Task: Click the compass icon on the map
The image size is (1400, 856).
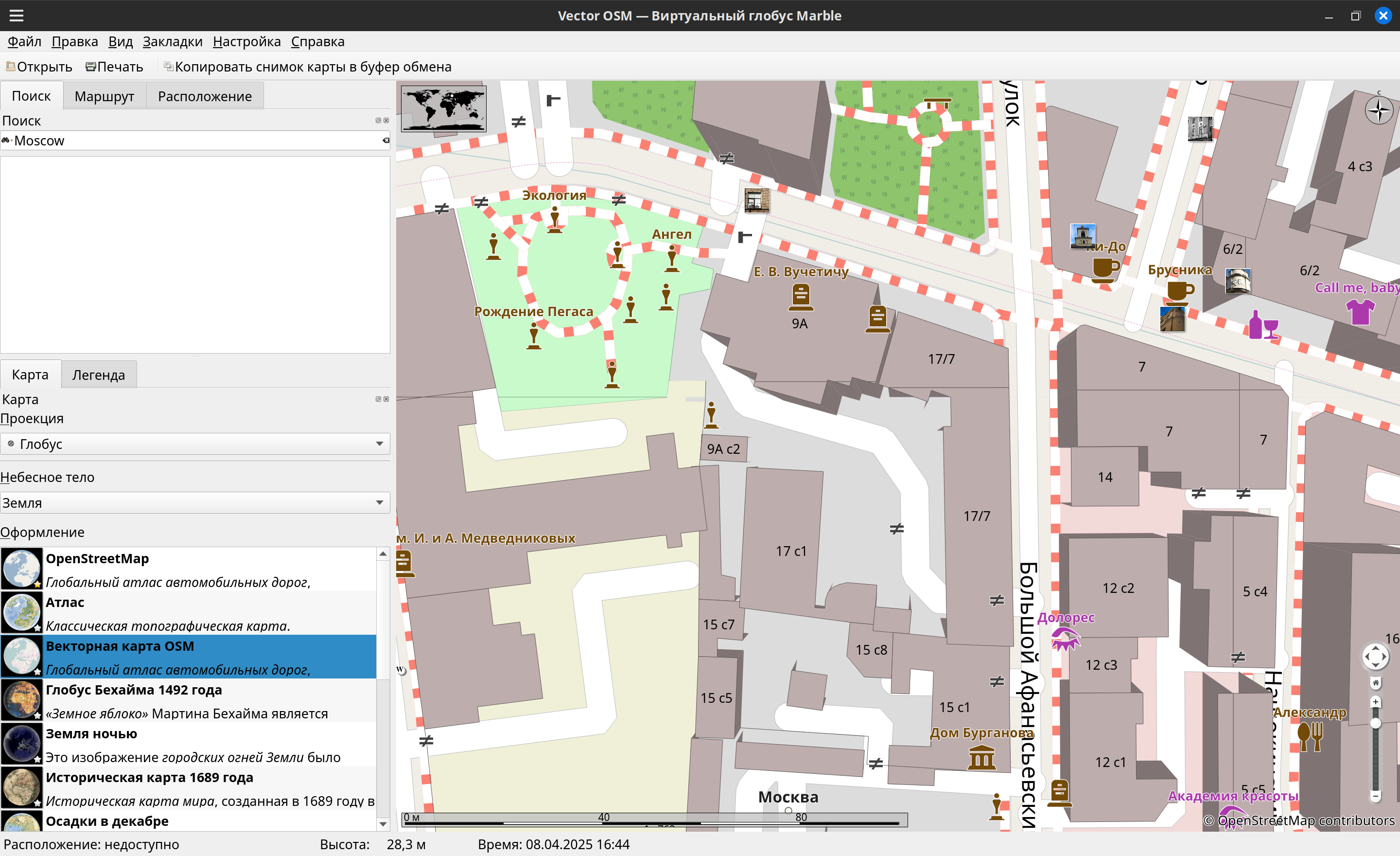Action: tap(1379, 110)
